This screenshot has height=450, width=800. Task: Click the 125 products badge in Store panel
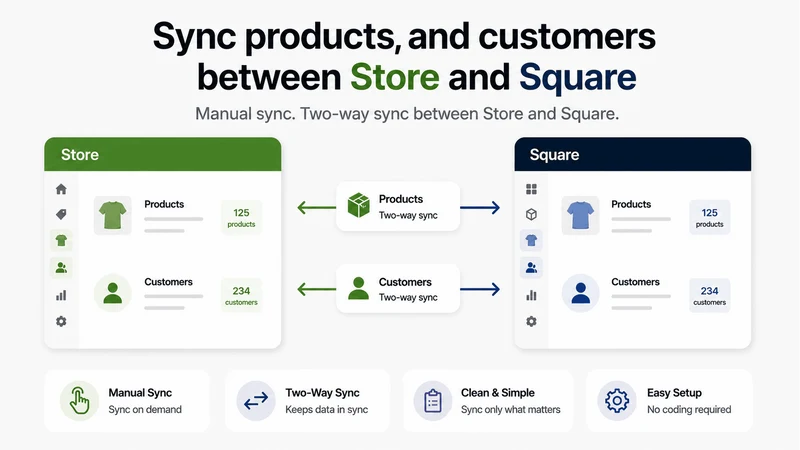(x=241, y=217)
